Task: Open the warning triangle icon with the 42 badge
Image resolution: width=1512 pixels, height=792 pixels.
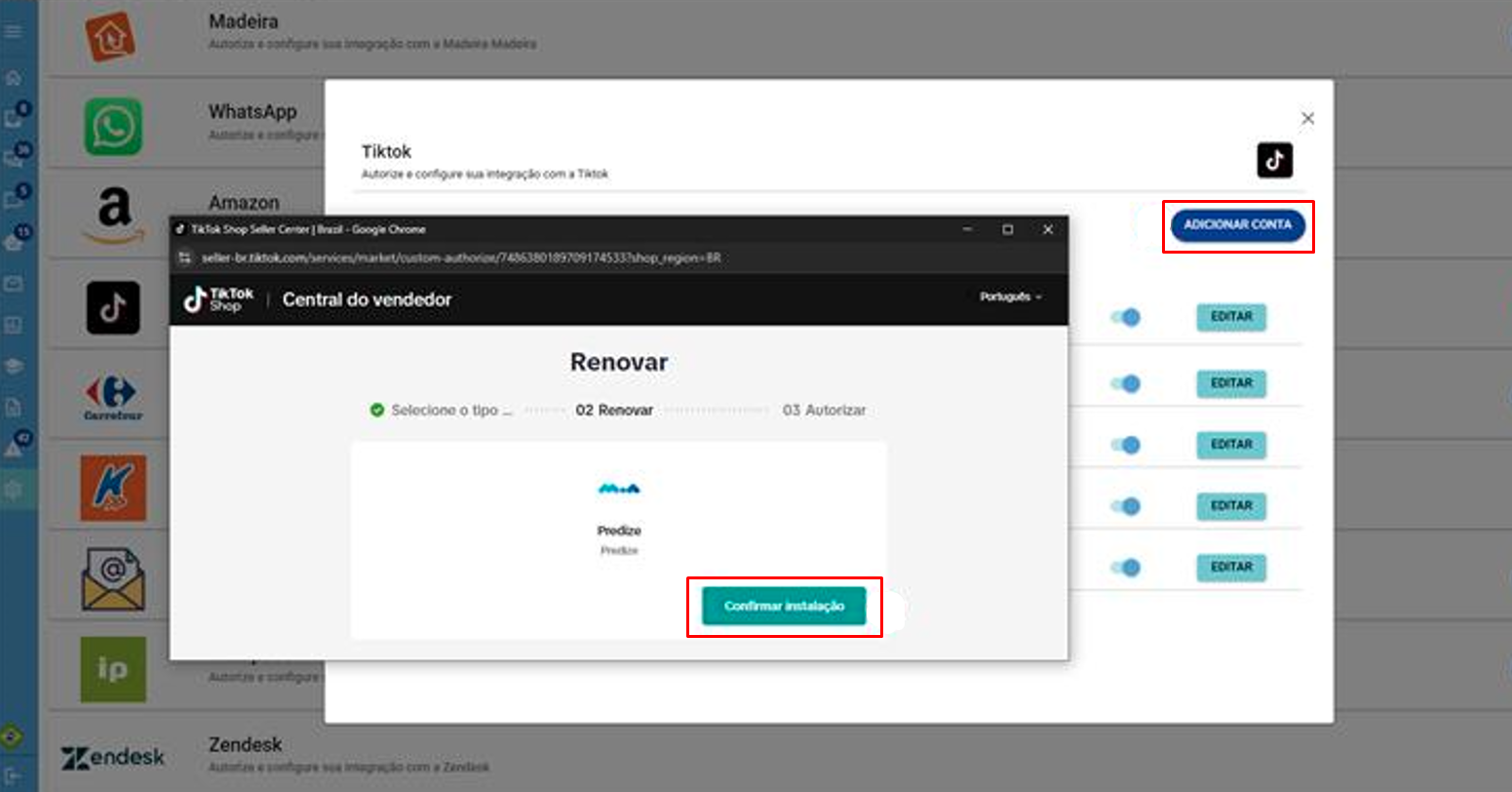Action: [16, 446]
